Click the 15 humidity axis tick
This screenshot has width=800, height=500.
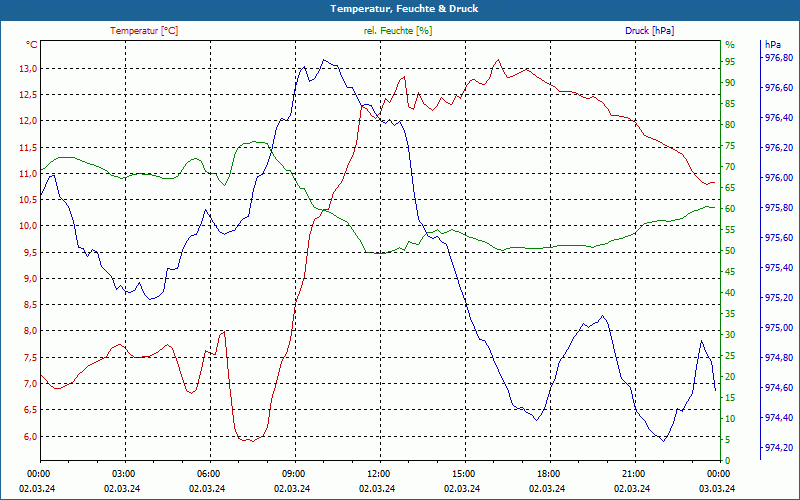[730, 398]
